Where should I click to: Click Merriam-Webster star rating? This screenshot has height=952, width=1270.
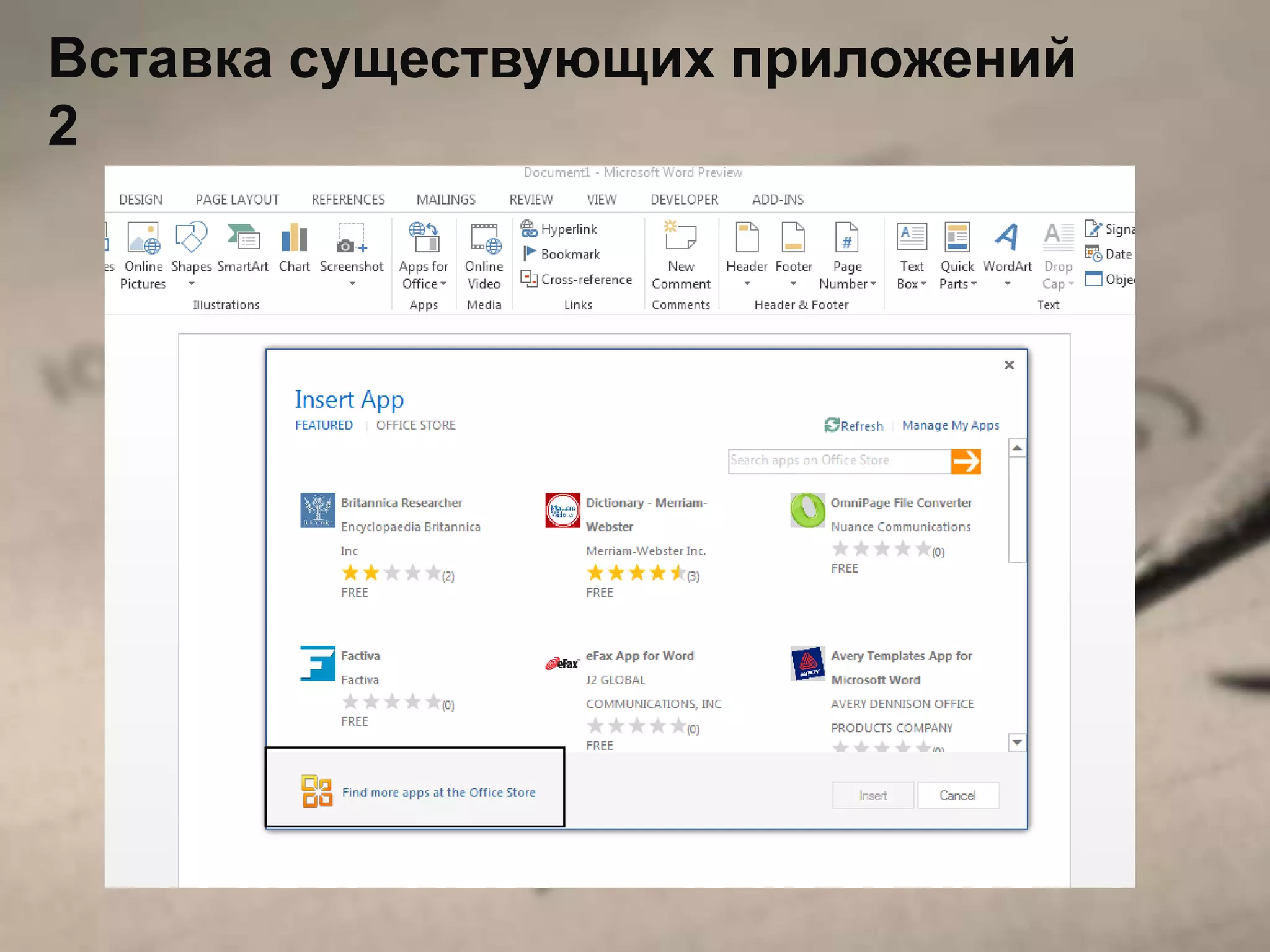(636, 573)
